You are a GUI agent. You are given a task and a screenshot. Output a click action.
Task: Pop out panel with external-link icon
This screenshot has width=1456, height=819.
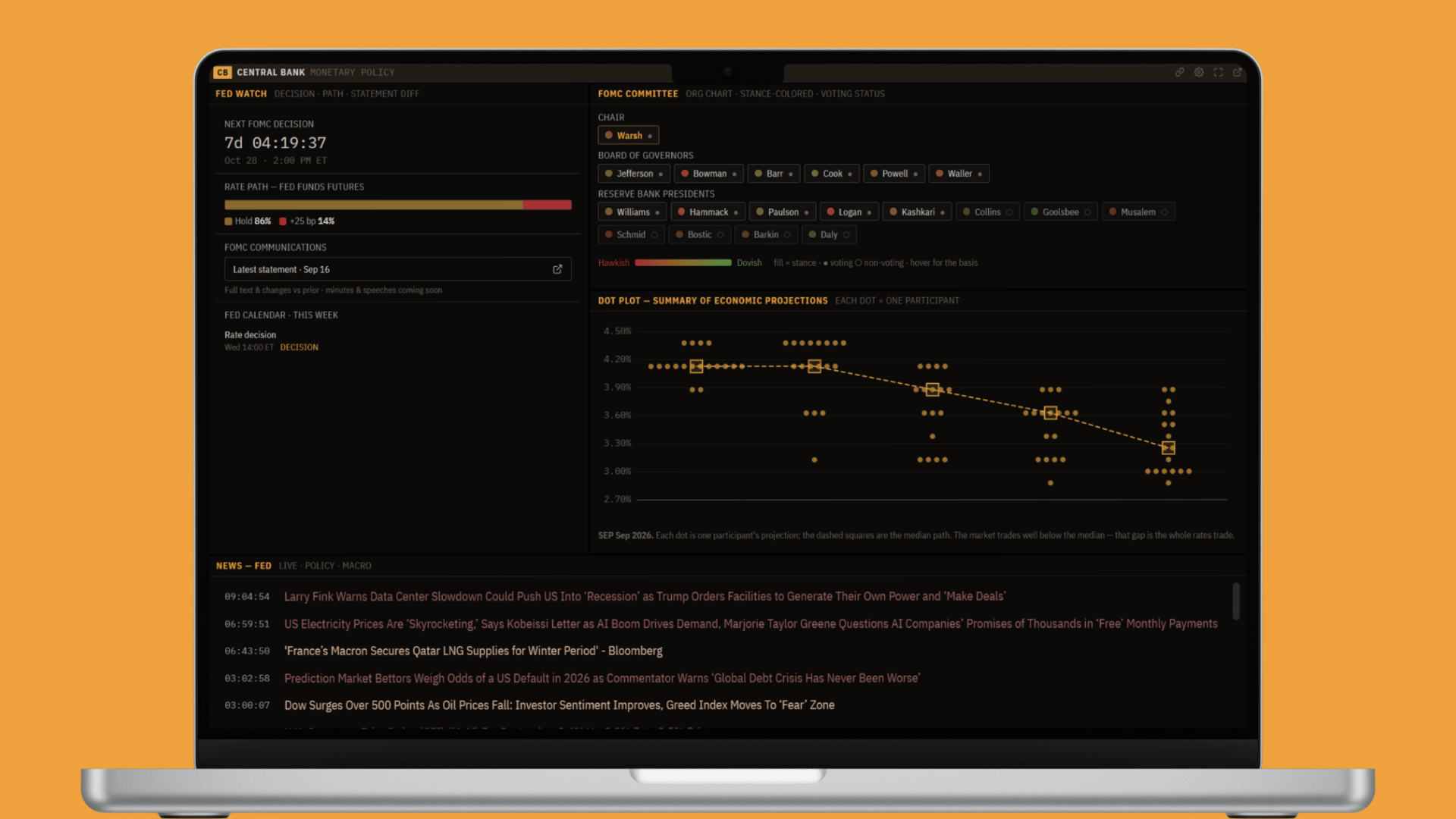pyautogui.click(x=1238, y=72)
